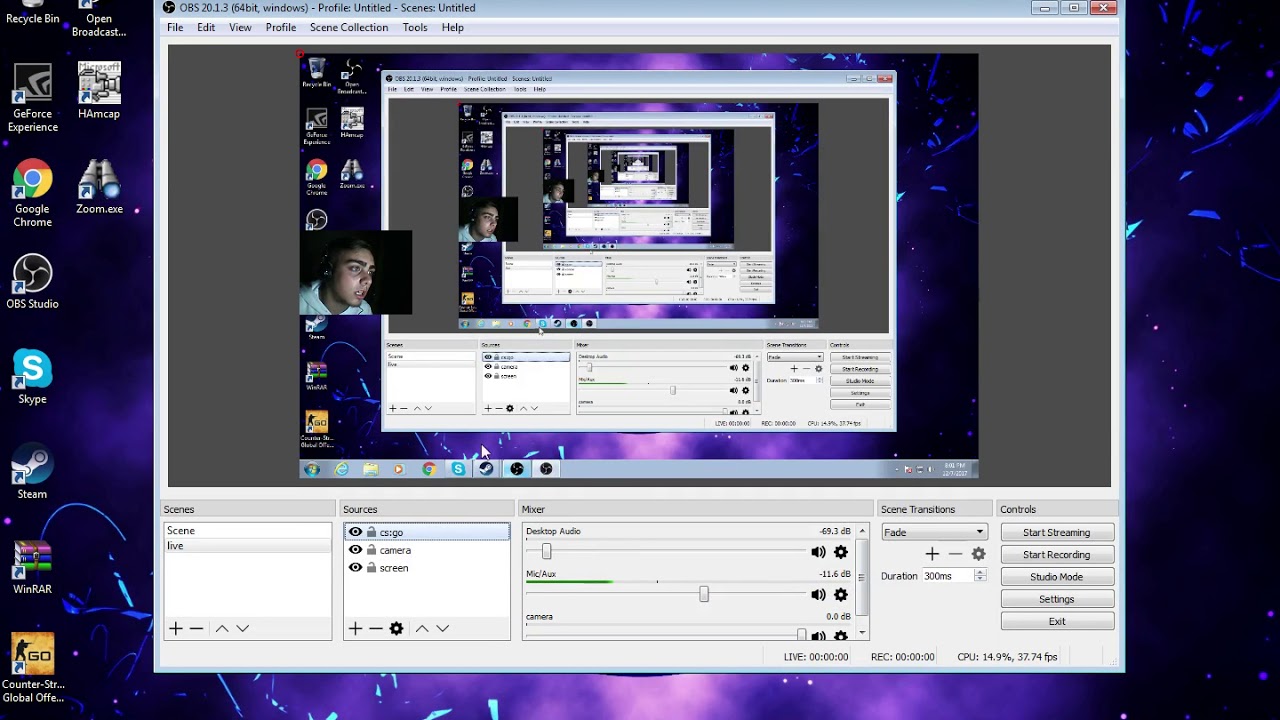Open the Google Chrome desktop icon

click(32, 194)
